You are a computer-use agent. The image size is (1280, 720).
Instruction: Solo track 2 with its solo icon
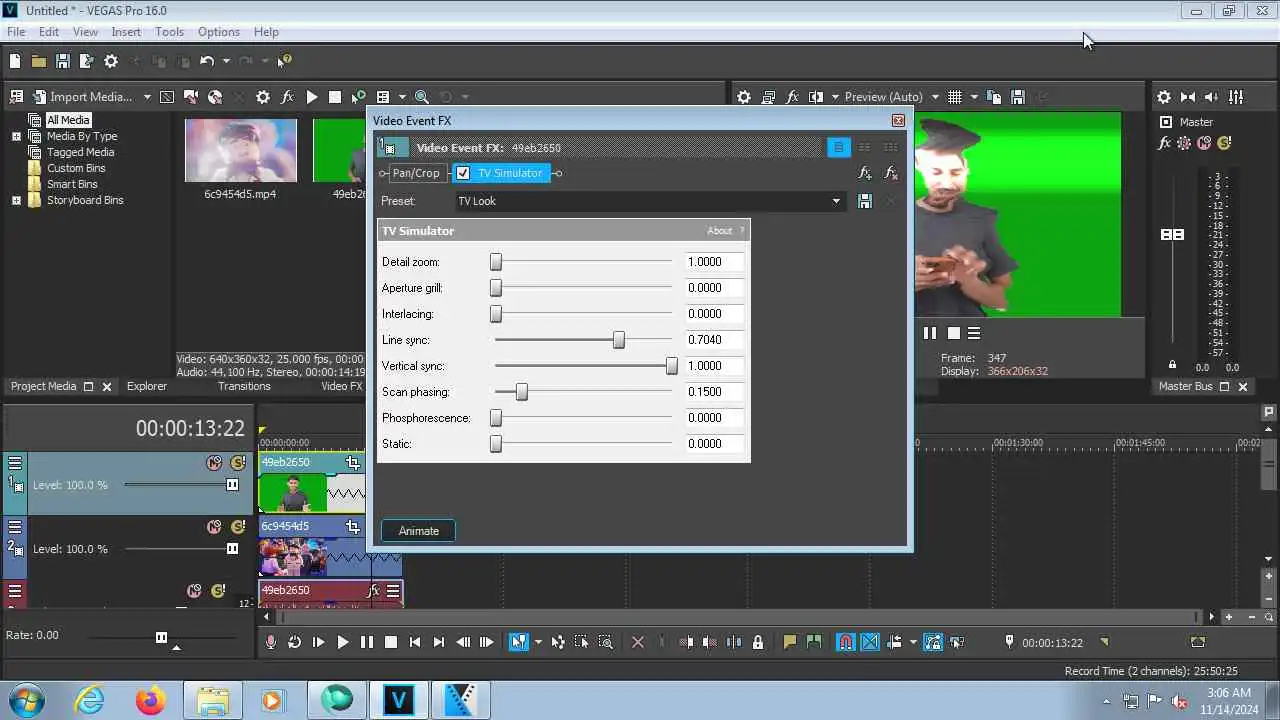pos(237,527)
